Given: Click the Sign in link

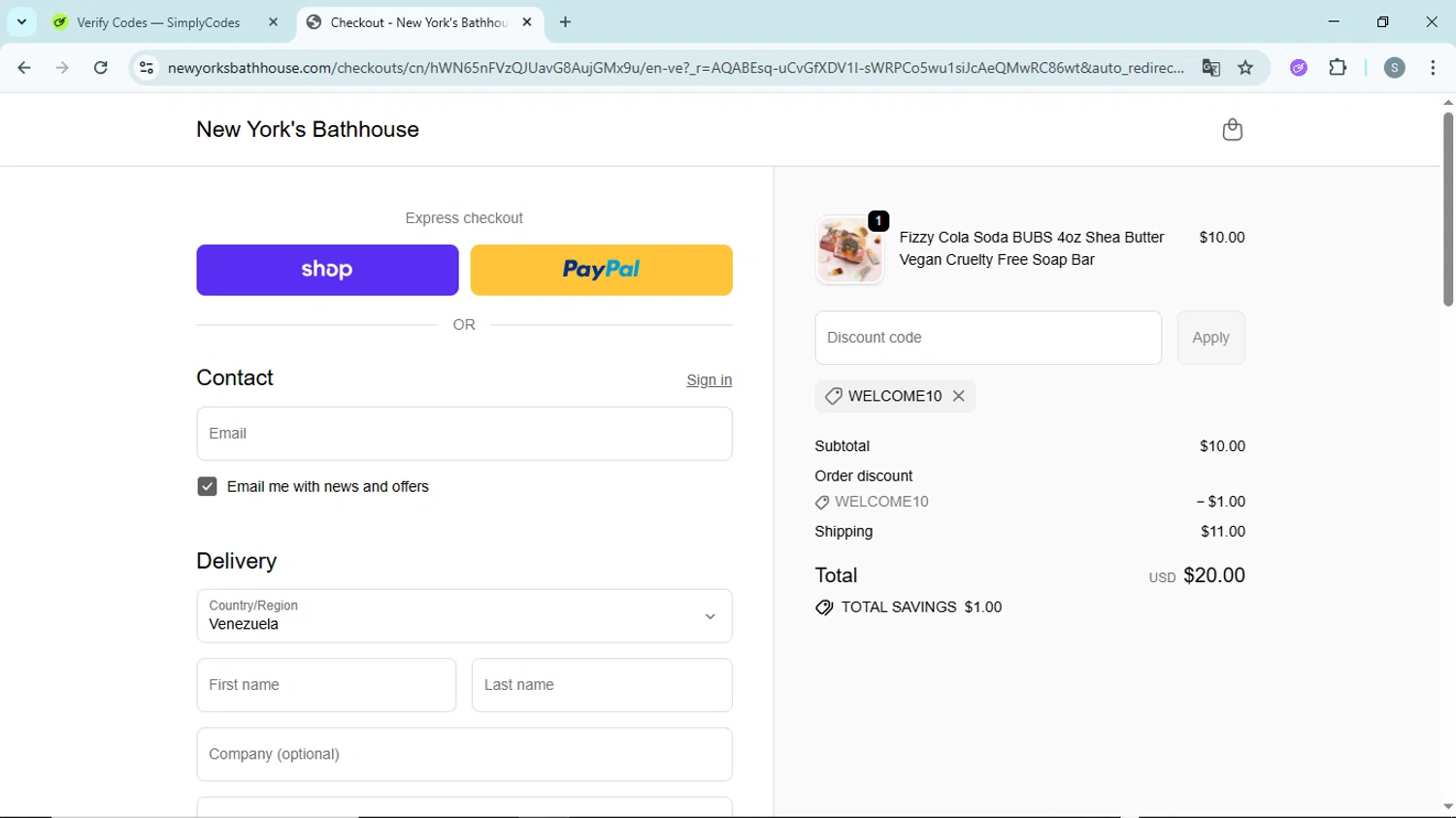Looking at the screenshot, I should [x=709, y=380].
